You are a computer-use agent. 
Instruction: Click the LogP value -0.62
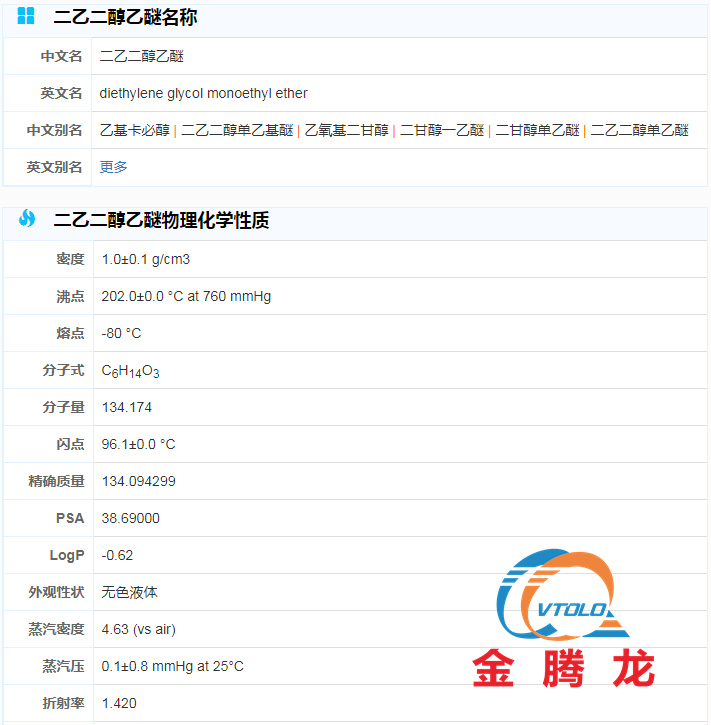tap(117, 555)
